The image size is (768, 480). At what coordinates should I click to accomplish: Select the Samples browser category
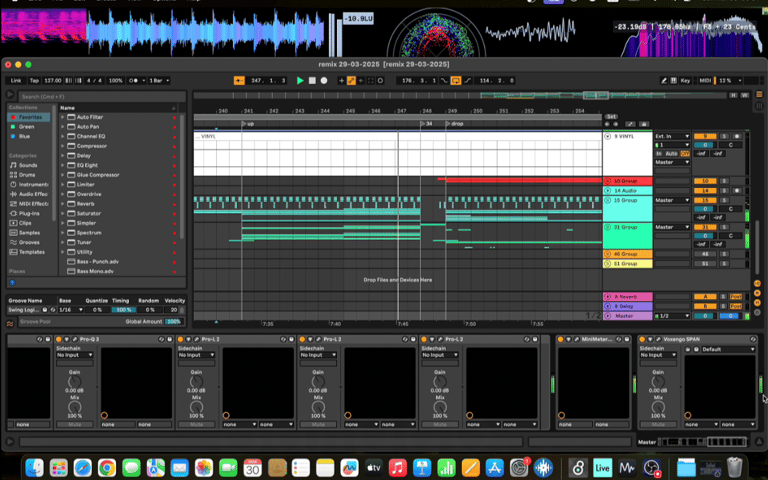[30, 232]
